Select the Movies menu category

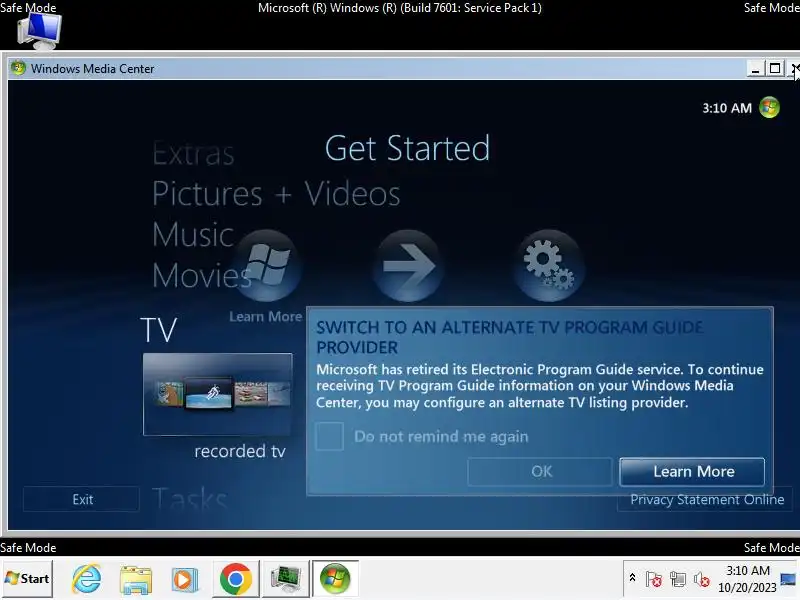(x=202, y=276)
